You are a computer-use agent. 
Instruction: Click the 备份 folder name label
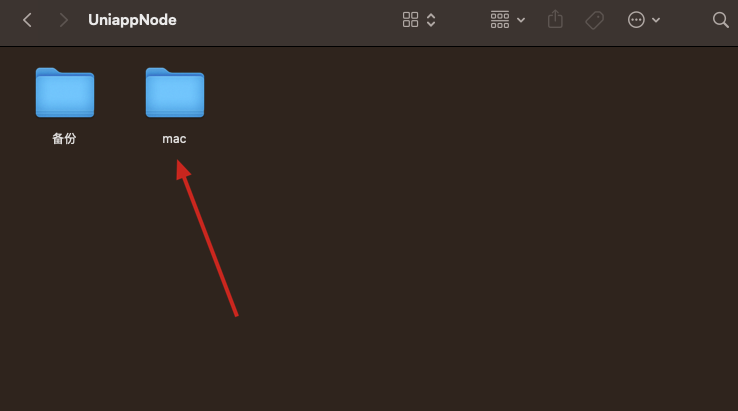pos(64,139)
